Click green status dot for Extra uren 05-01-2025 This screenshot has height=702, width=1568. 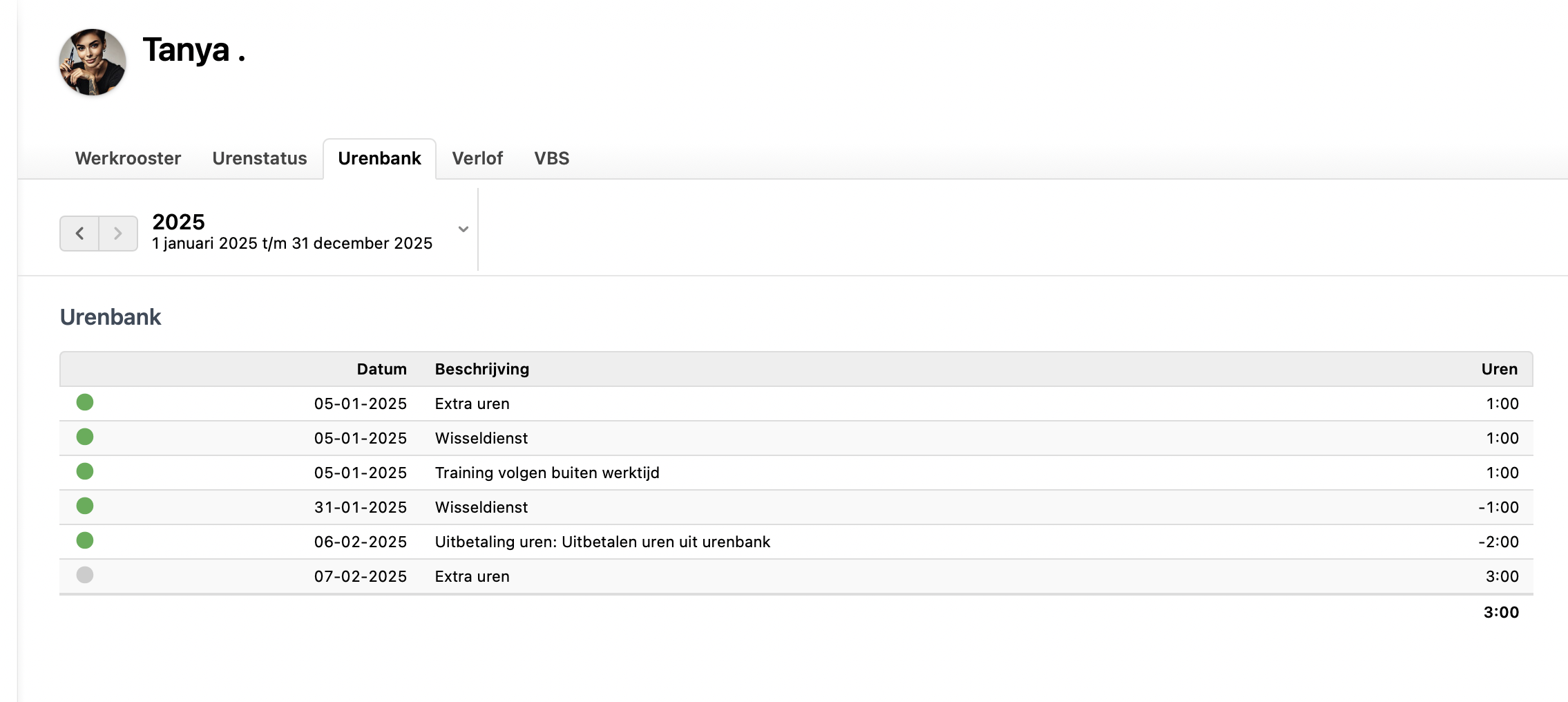pyautogui.click(x=85, y=402)
